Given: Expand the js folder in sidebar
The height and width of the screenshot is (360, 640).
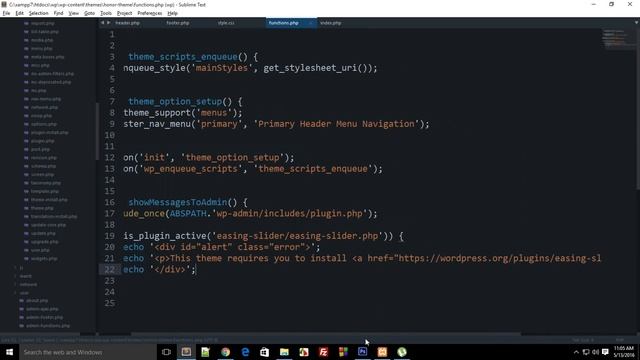Looking at the screenshot, I should 16,267.
